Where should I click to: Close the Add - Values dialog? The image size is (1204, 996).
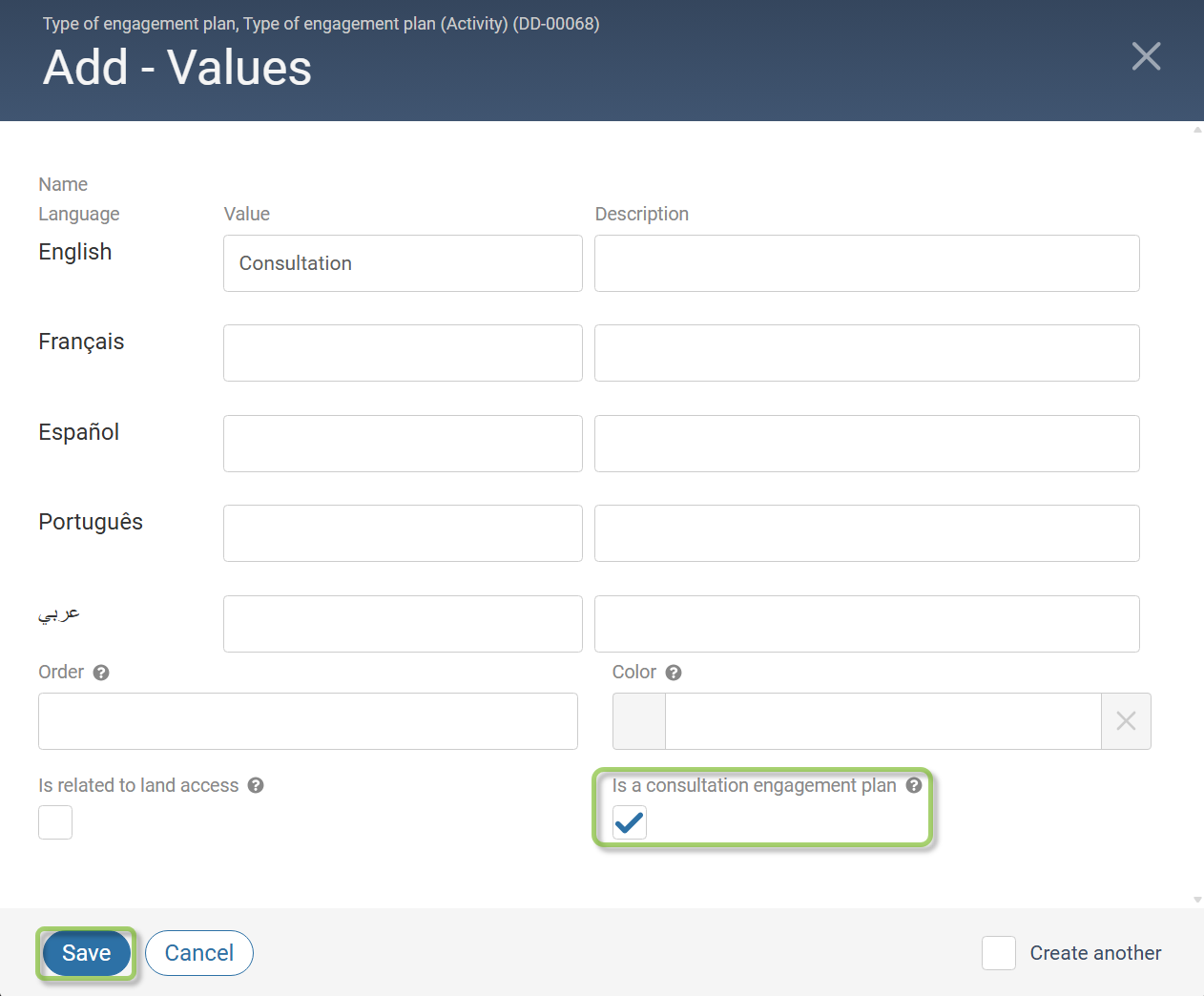pos(1146,56)
